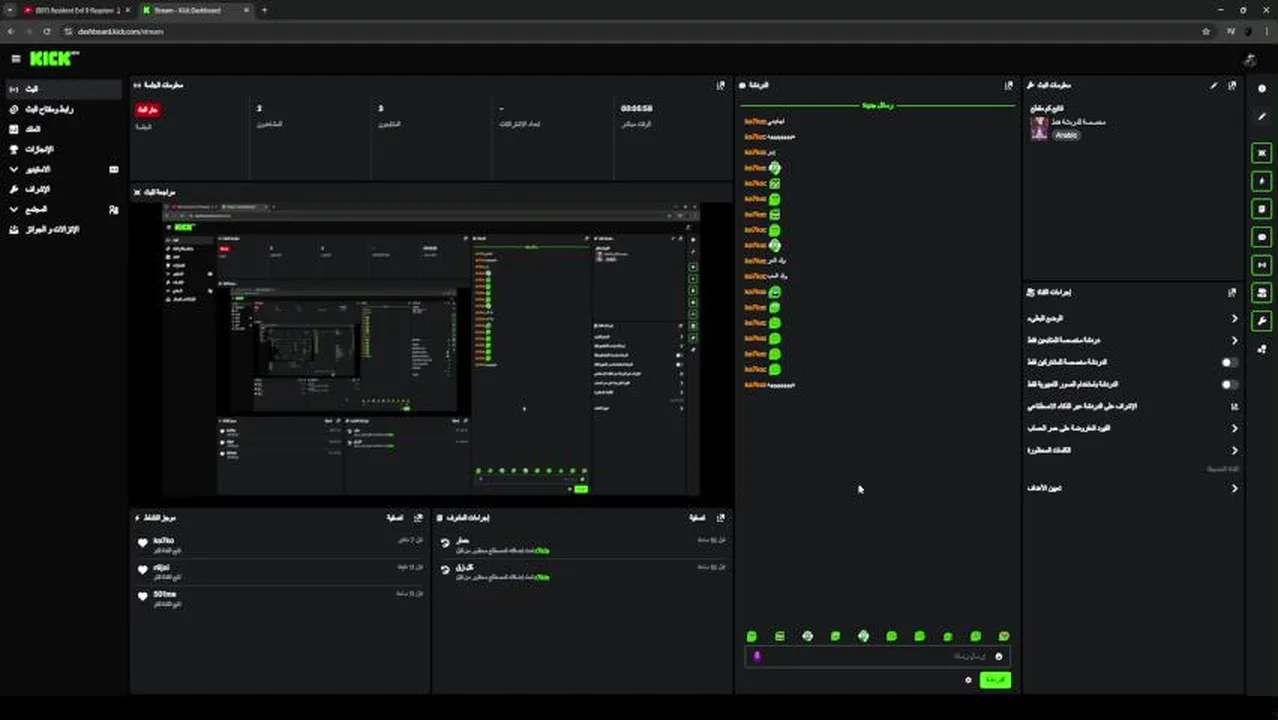
Task: Click the heart icon beside ka7ko follow entry
Action: [143, 544]
